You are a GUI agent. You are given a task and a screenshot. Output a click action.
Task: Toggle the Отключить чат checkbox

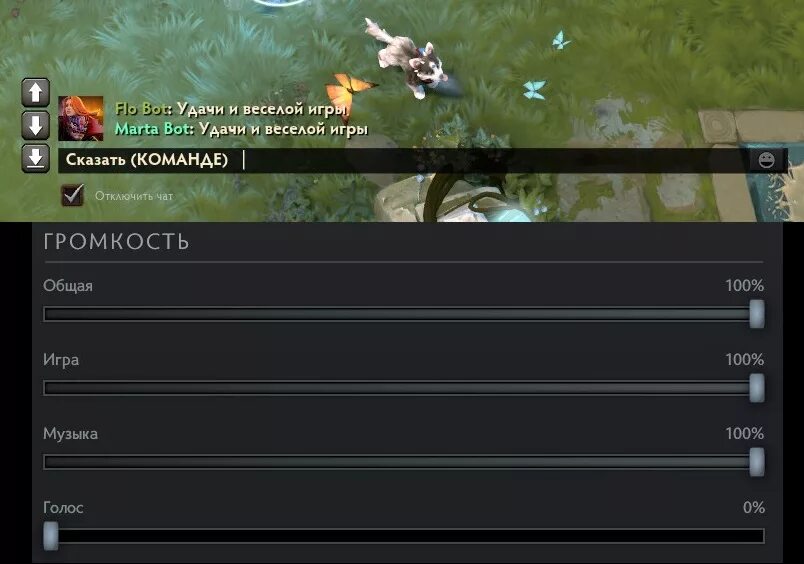click(x=72, y=195)
